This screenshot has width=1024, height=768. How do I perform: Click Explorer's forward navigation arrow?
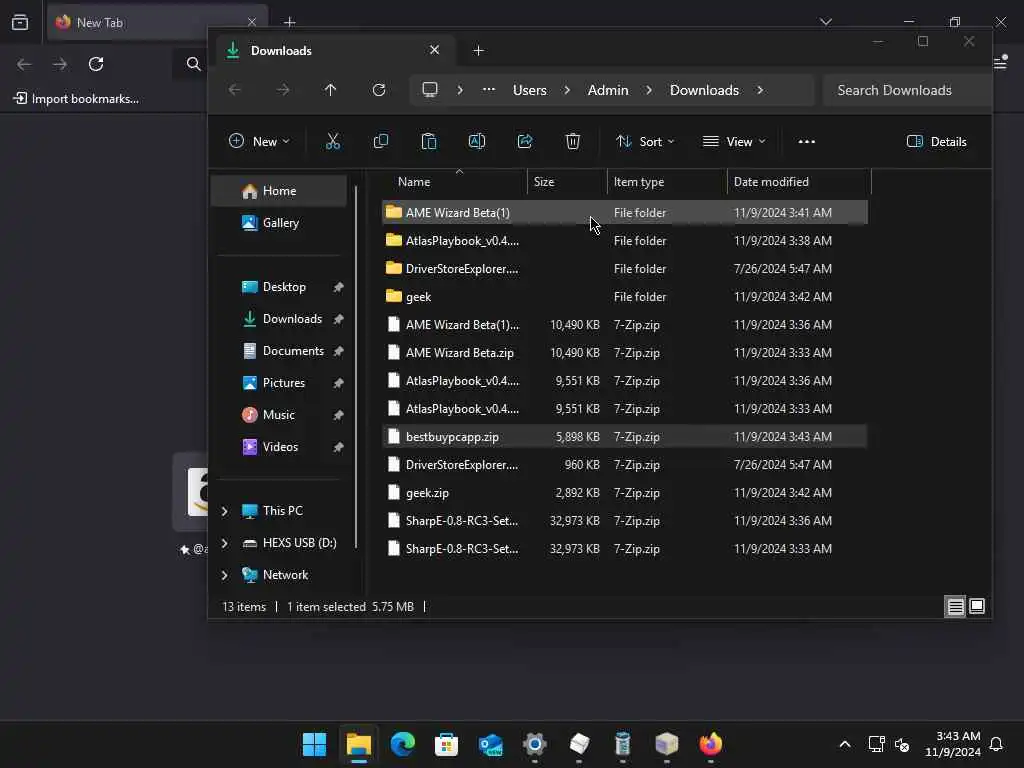click(x=283, y=90)
